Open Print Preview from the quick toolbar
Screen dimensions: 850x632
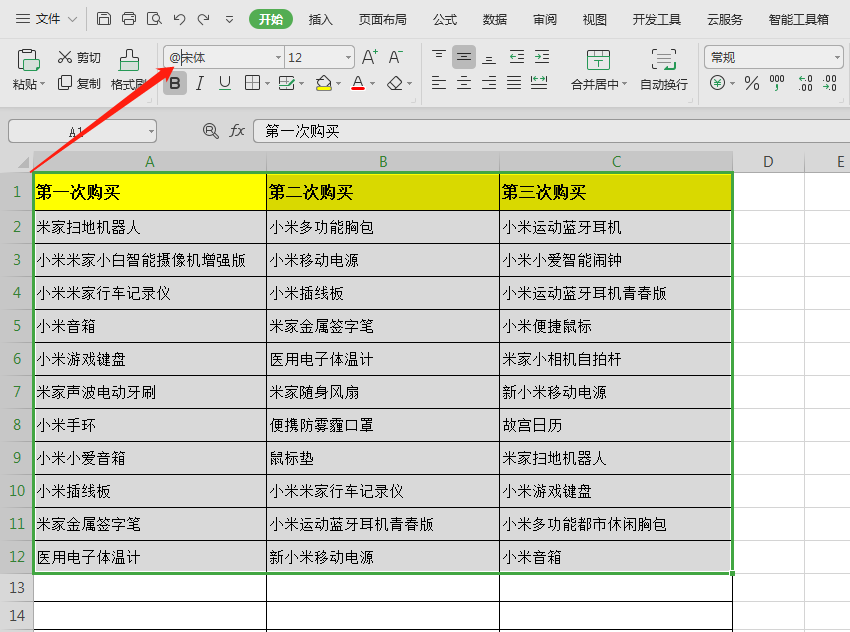pos(154,19)
